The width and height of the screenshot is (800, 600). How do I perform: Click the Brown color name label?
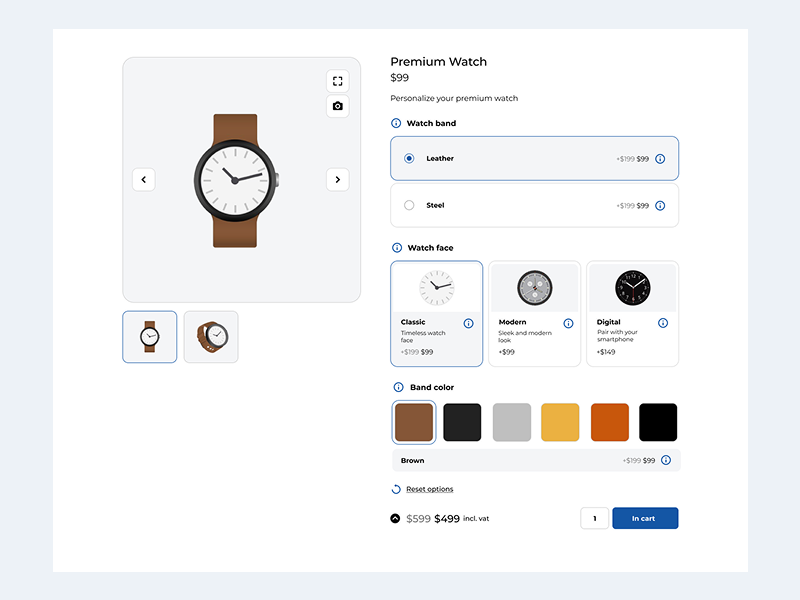pyautogui.click(x=412, y=460)
